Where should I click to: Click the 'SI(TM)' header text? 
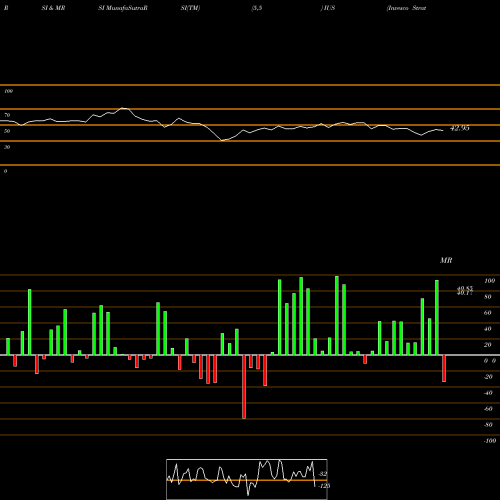point(190,8)
